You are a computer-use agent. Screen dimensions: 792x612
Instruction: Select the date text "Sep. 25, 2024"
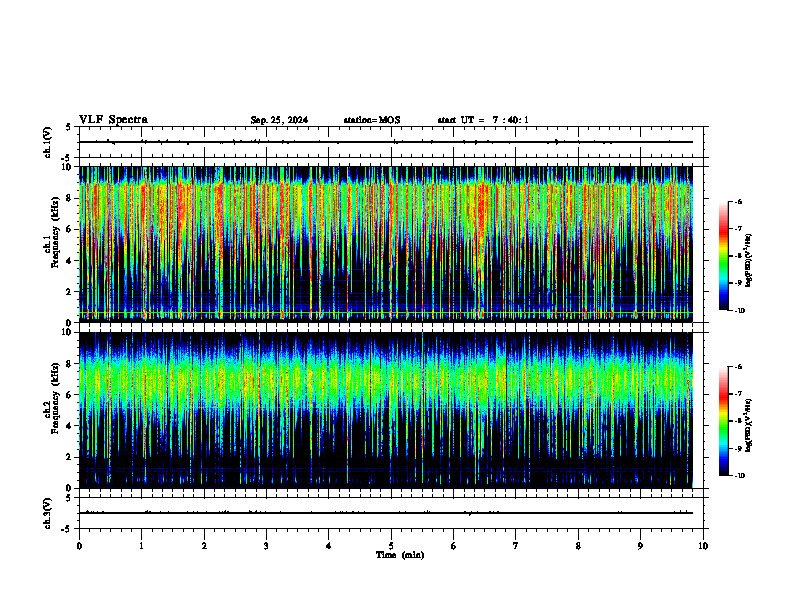coord(279,120)
